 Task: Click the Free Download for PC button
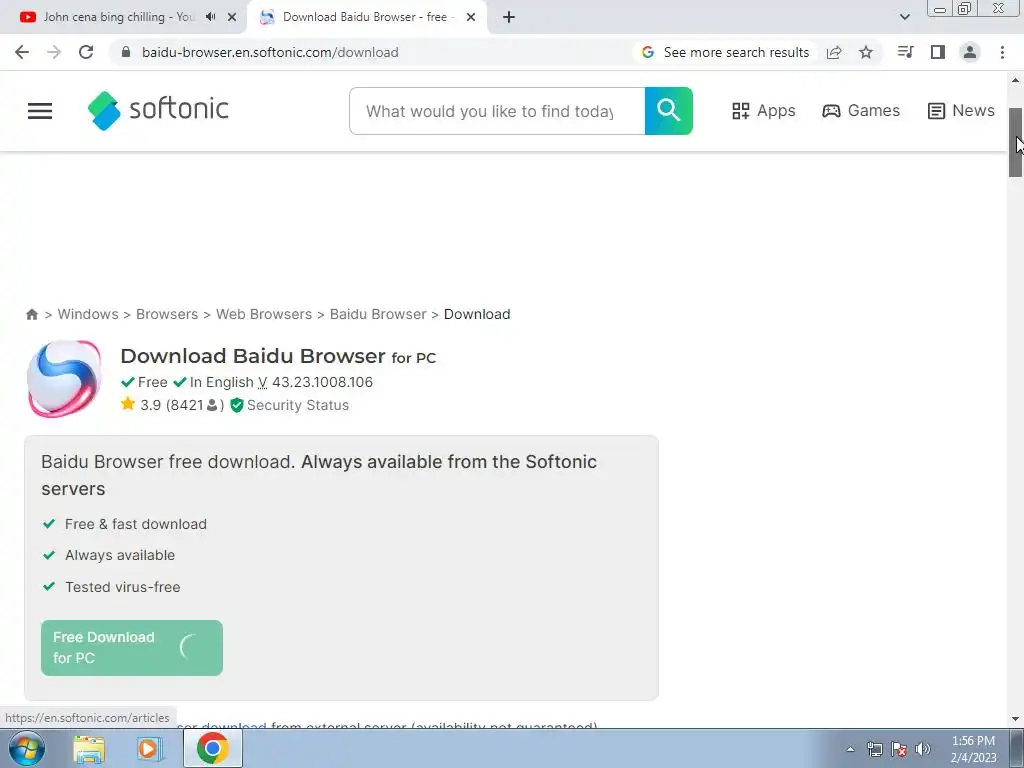(x=132, y=648)
